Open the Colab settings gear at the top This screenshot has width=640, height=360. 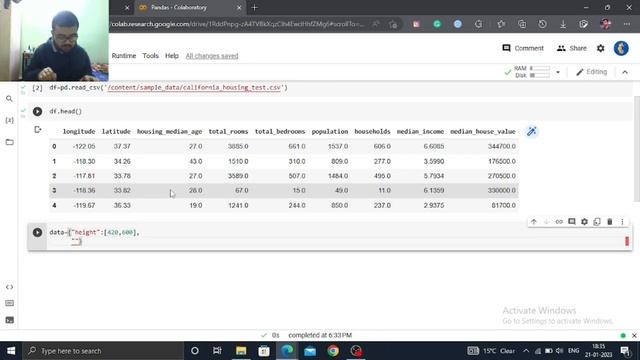point(600,48)
